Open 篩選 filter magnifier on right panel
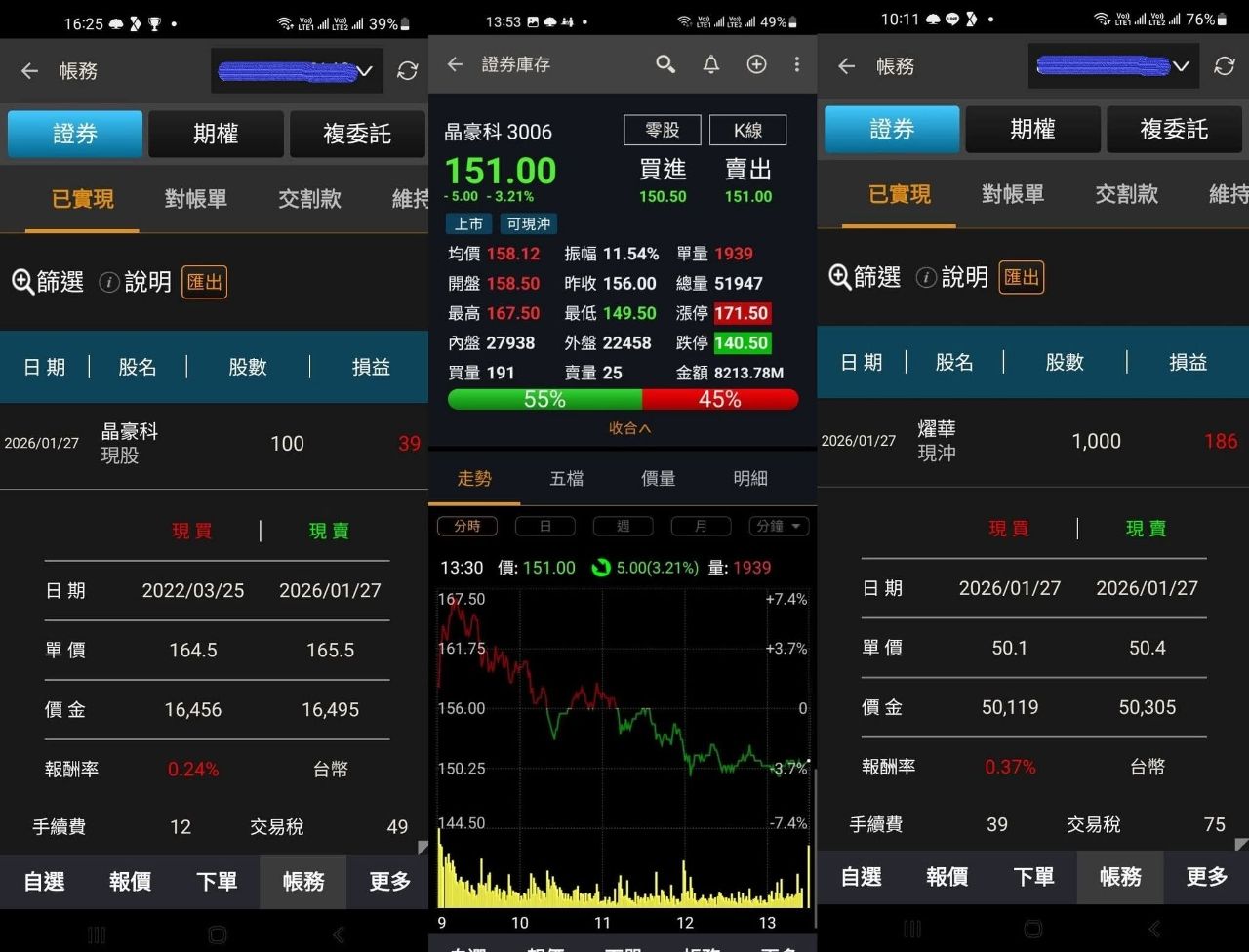This screenshot has height=952, width=1249. pyautogui.click(x=840, y=277)
